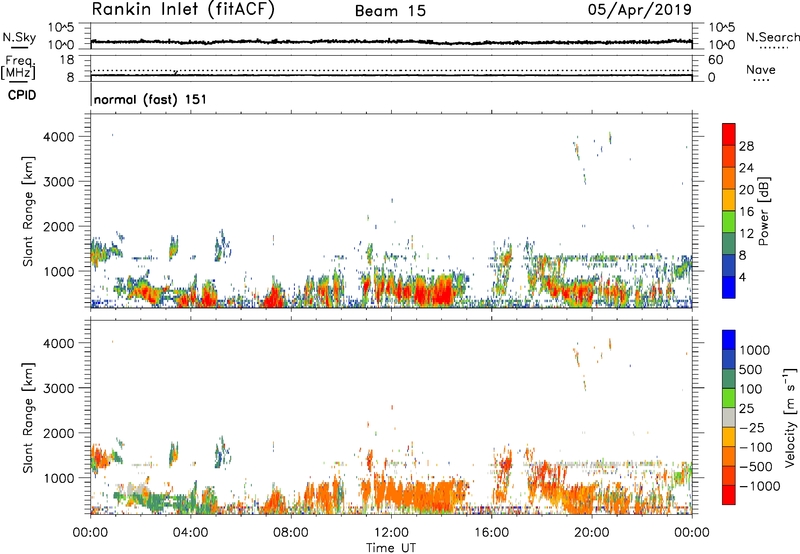Viewport: 800px width, 554px height.
Task: Select the 'Velocity [m s-1]' colorbar title
Action: pos(790,417)
